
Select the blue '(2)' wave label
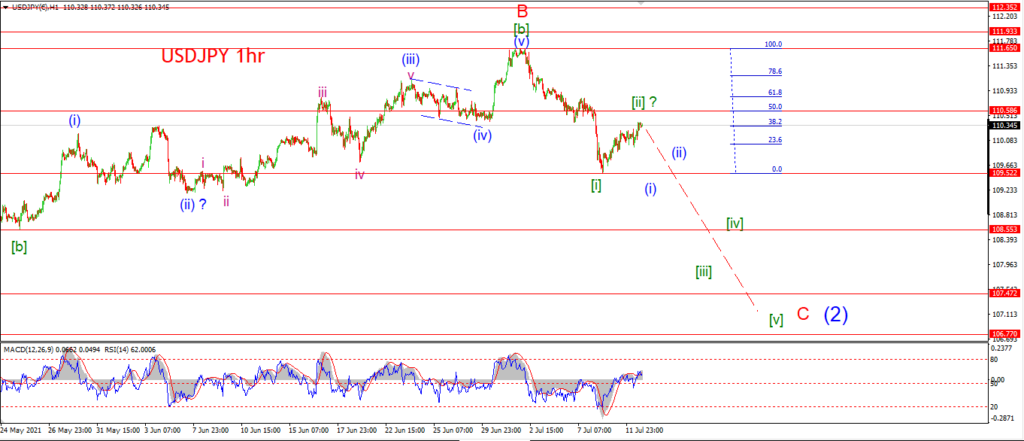[835, 315]
